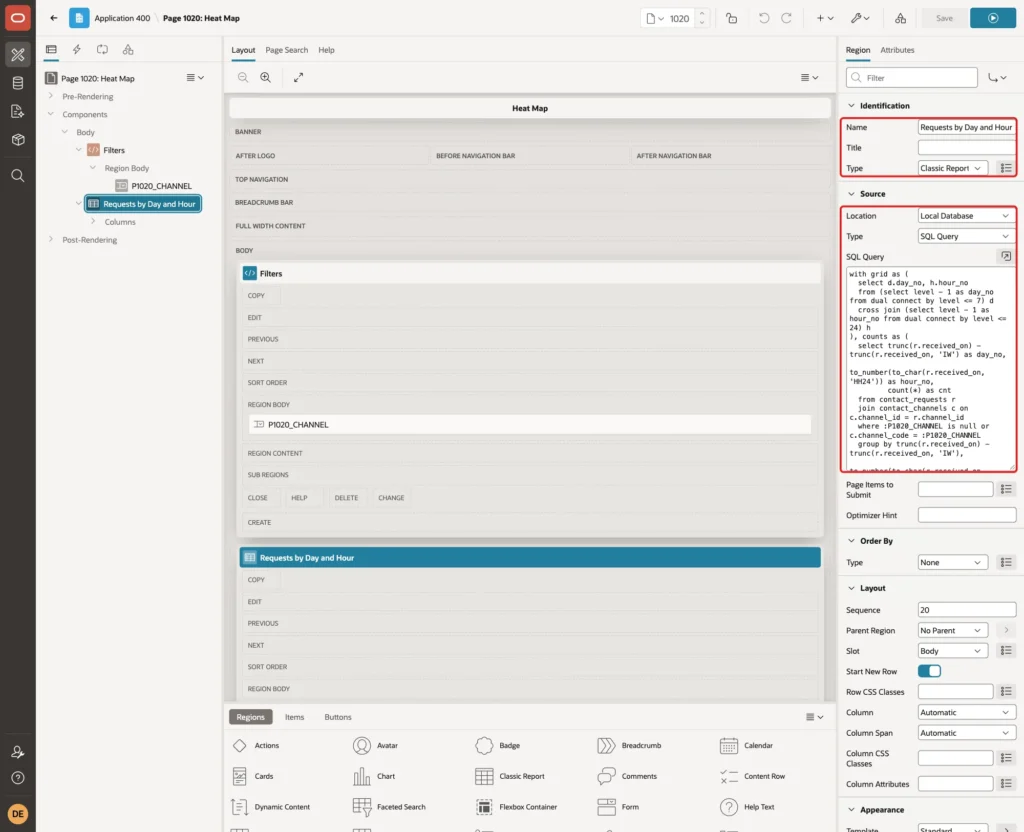Click the Title input field
1024x832 pixels.
pos(967,148)
